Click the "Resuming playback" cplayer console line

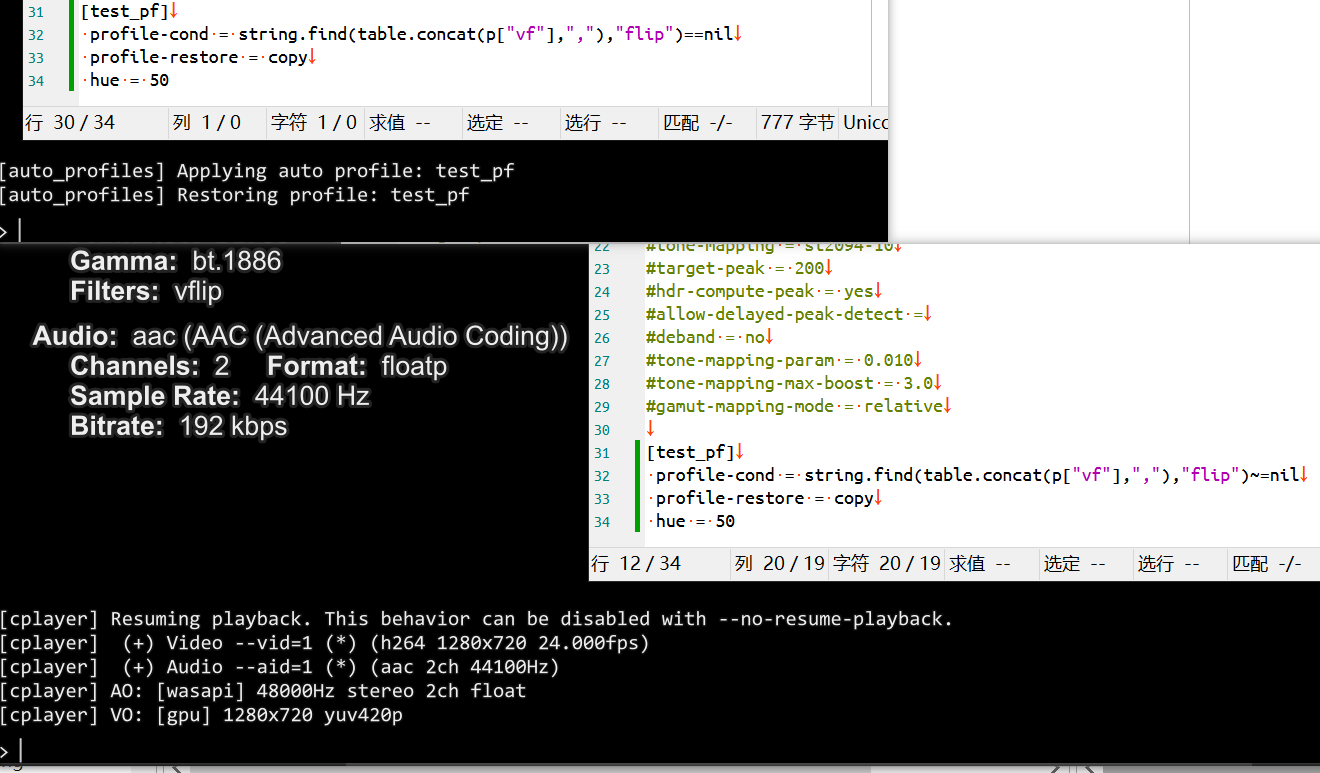477,619
